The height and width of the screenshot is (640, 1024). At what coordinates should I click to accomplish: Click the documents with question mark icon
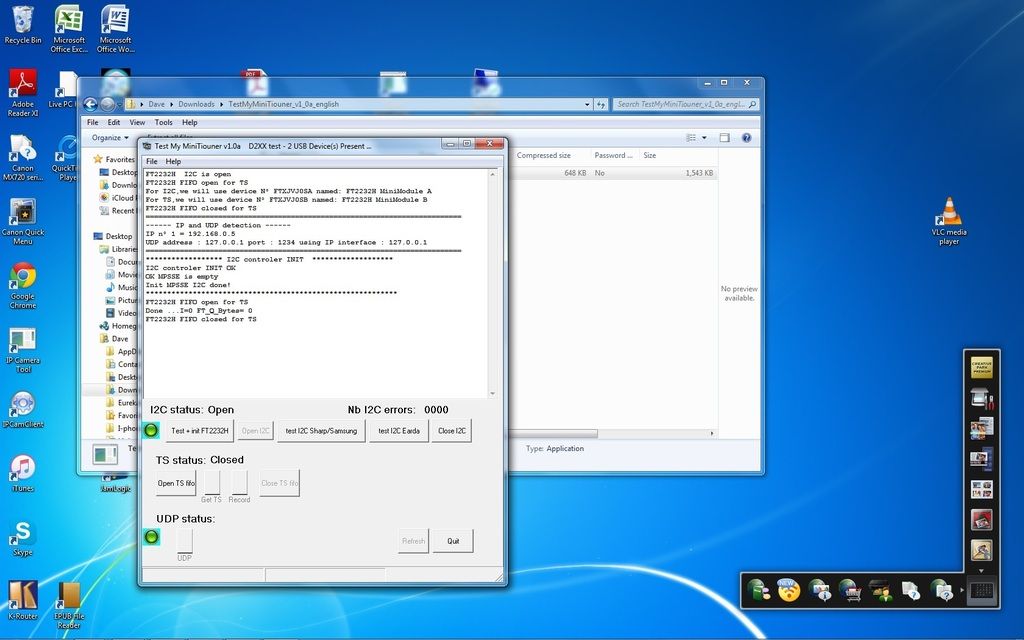coord(911,590)
